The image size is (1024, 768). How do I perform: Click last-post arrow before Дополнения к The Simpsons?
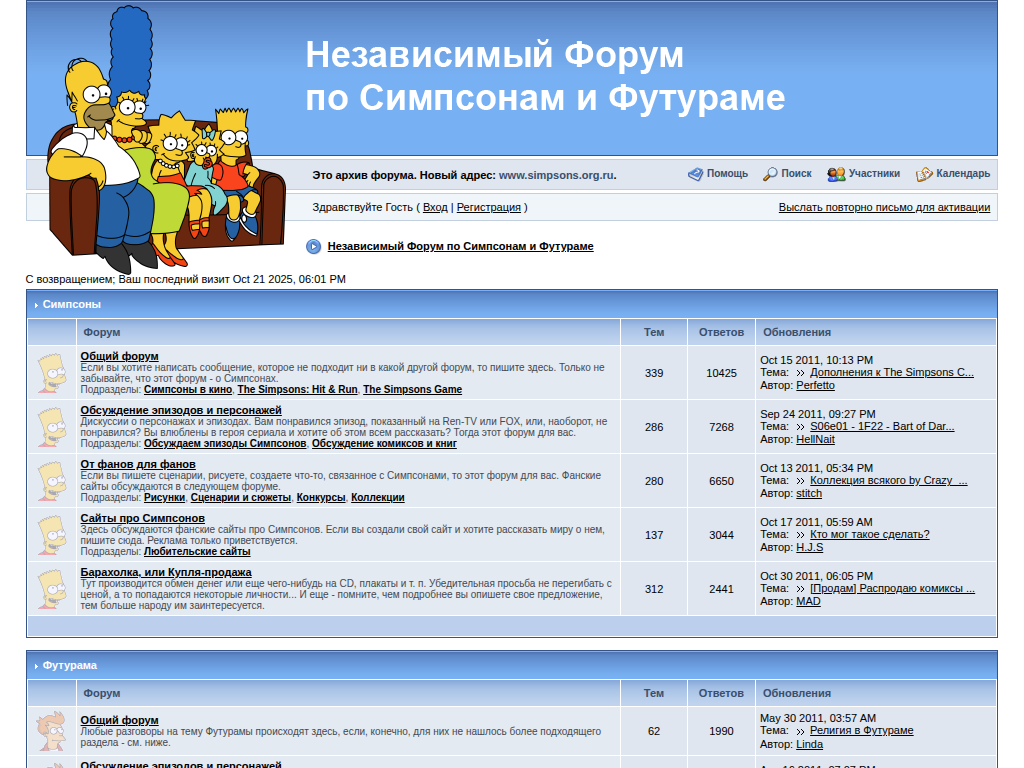pos(800,373)
